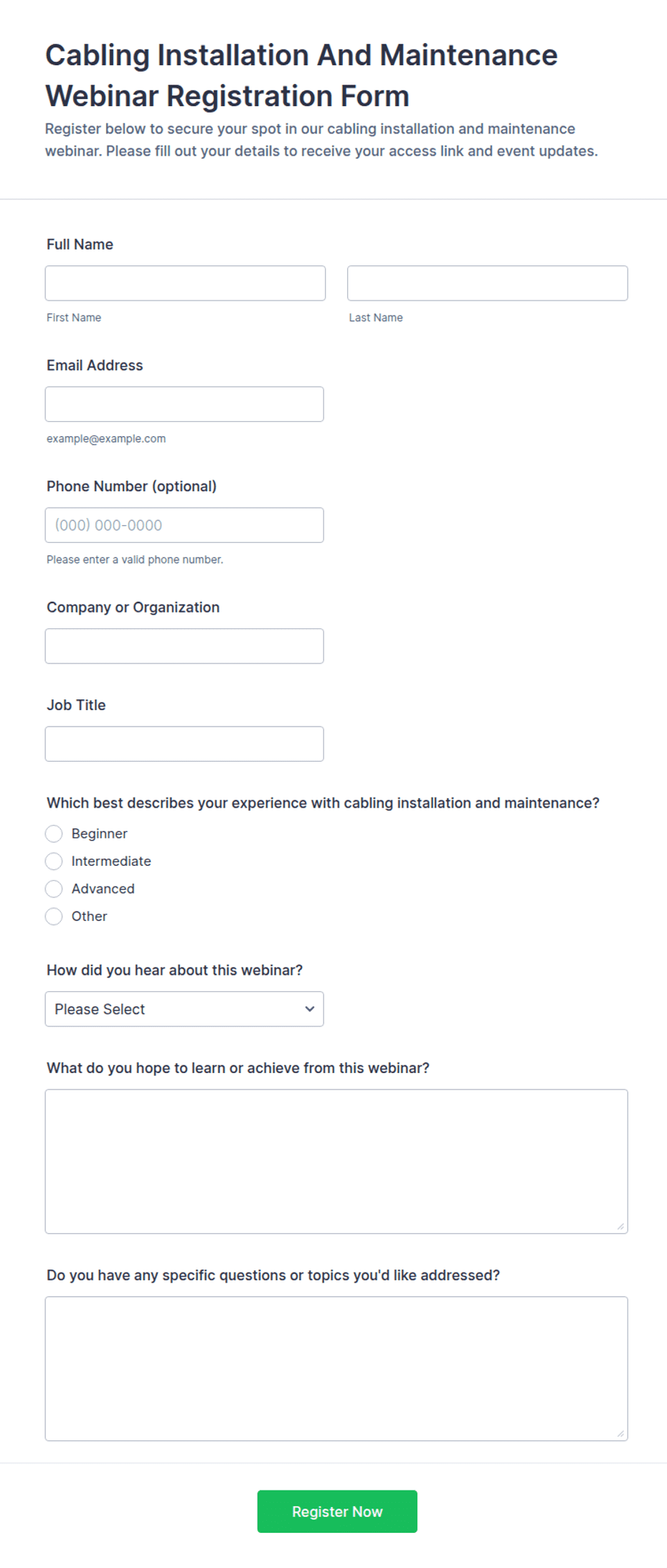Click the resize grip on questions textarea
This screenshot has height=1568, width=667.
click(x=620, y=1434)
